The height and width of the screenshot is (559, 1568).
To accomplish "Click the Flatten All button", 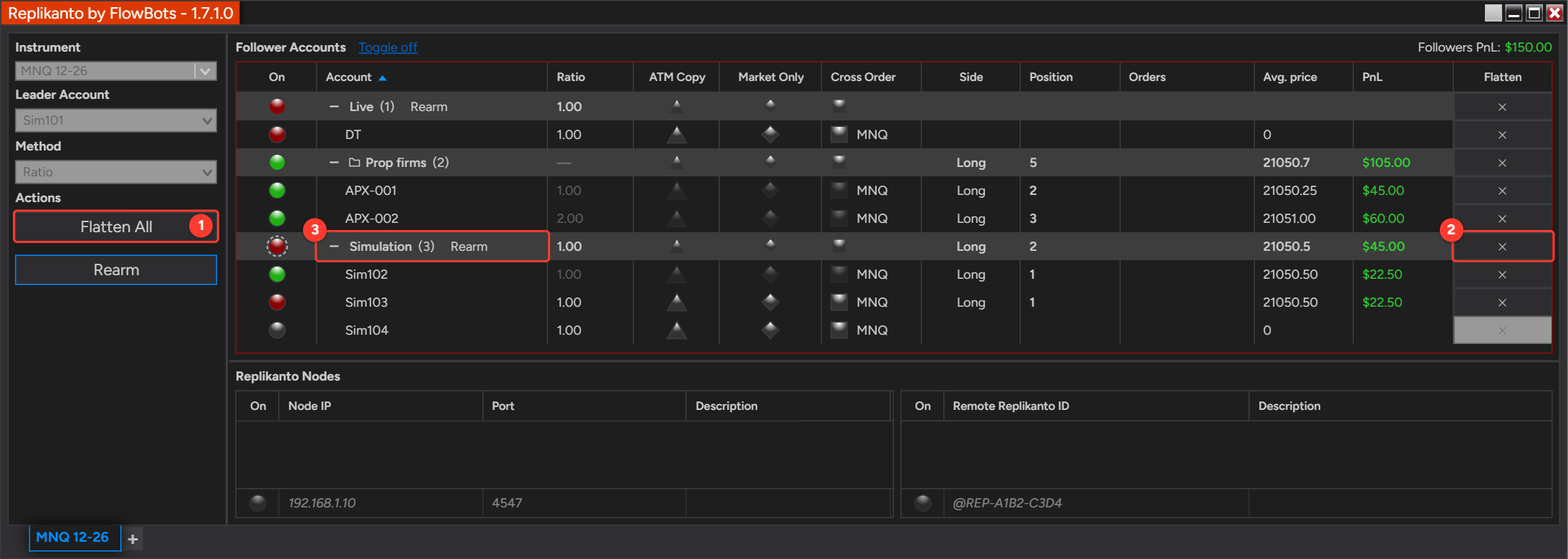I will [x=116, y=226].
